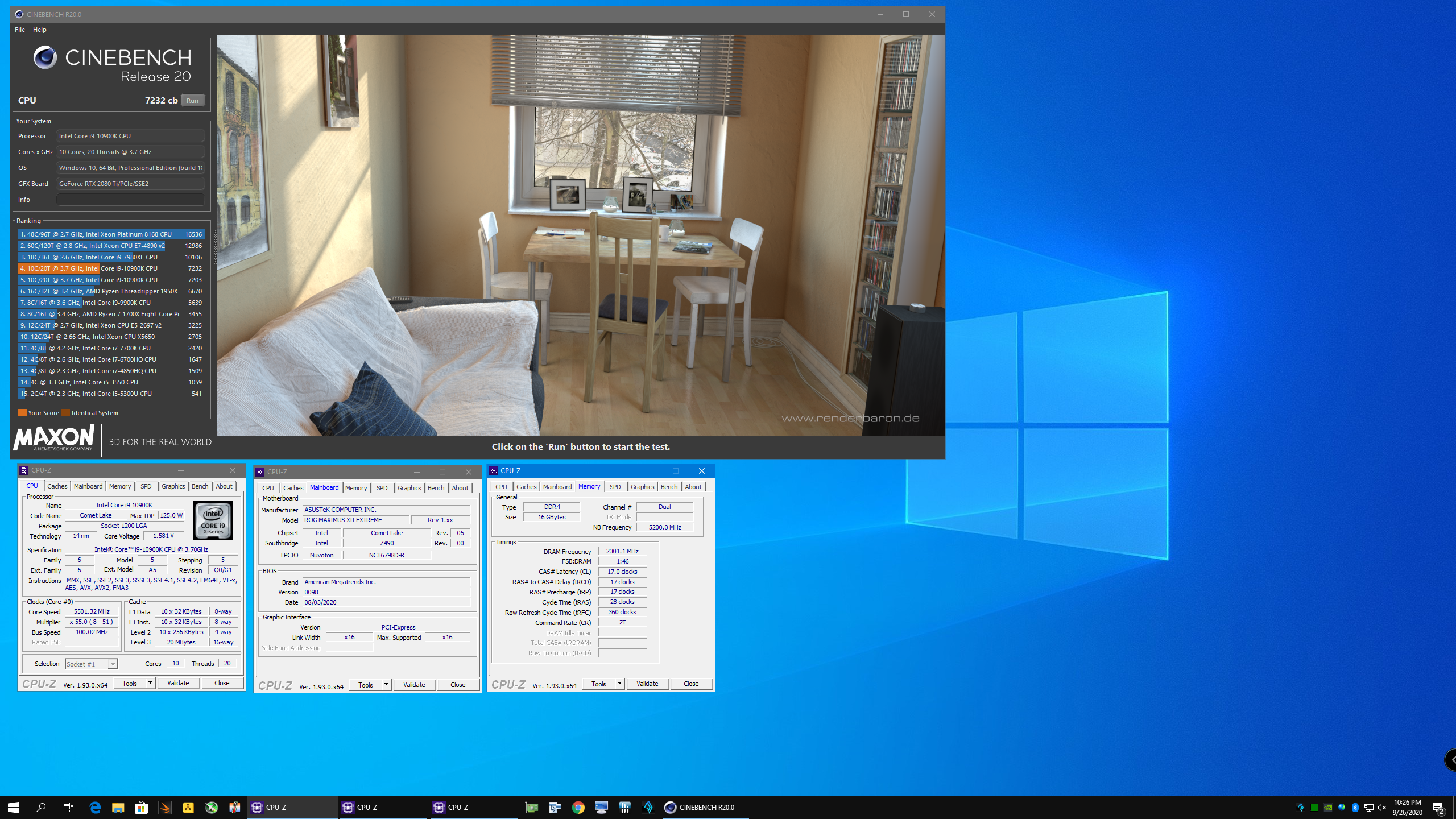Viewport: 1456px width, 819px height.
Task: Click the Info field in Your System
Action: 130,200
